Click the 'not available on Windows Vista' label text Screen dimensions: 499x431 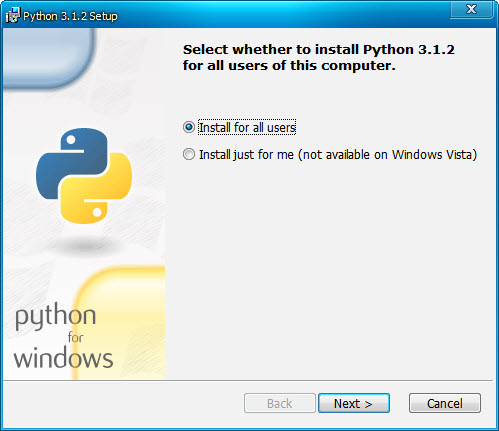(388, 155)
